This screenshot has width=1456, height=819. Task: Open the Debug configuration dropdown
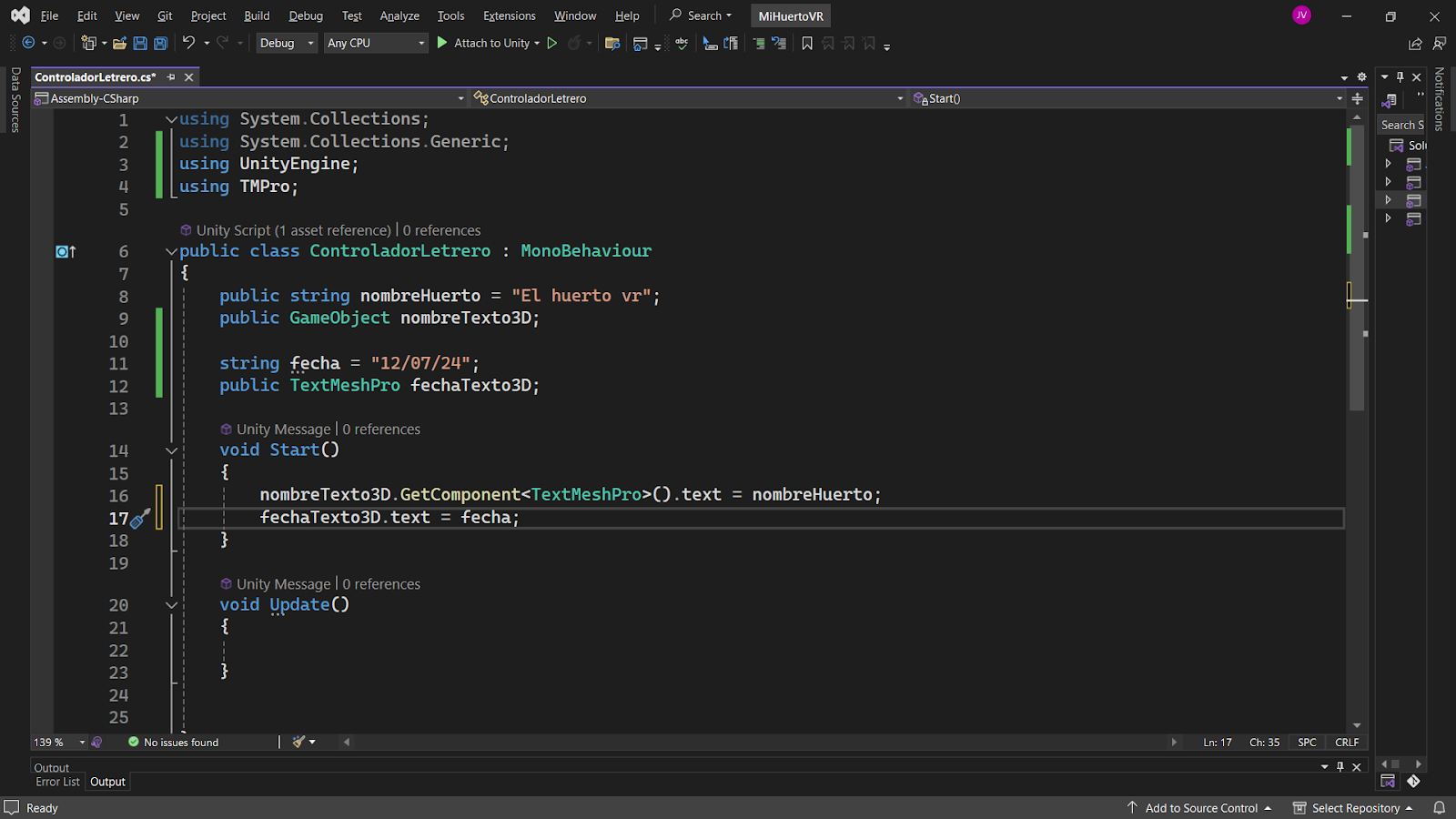287,43
